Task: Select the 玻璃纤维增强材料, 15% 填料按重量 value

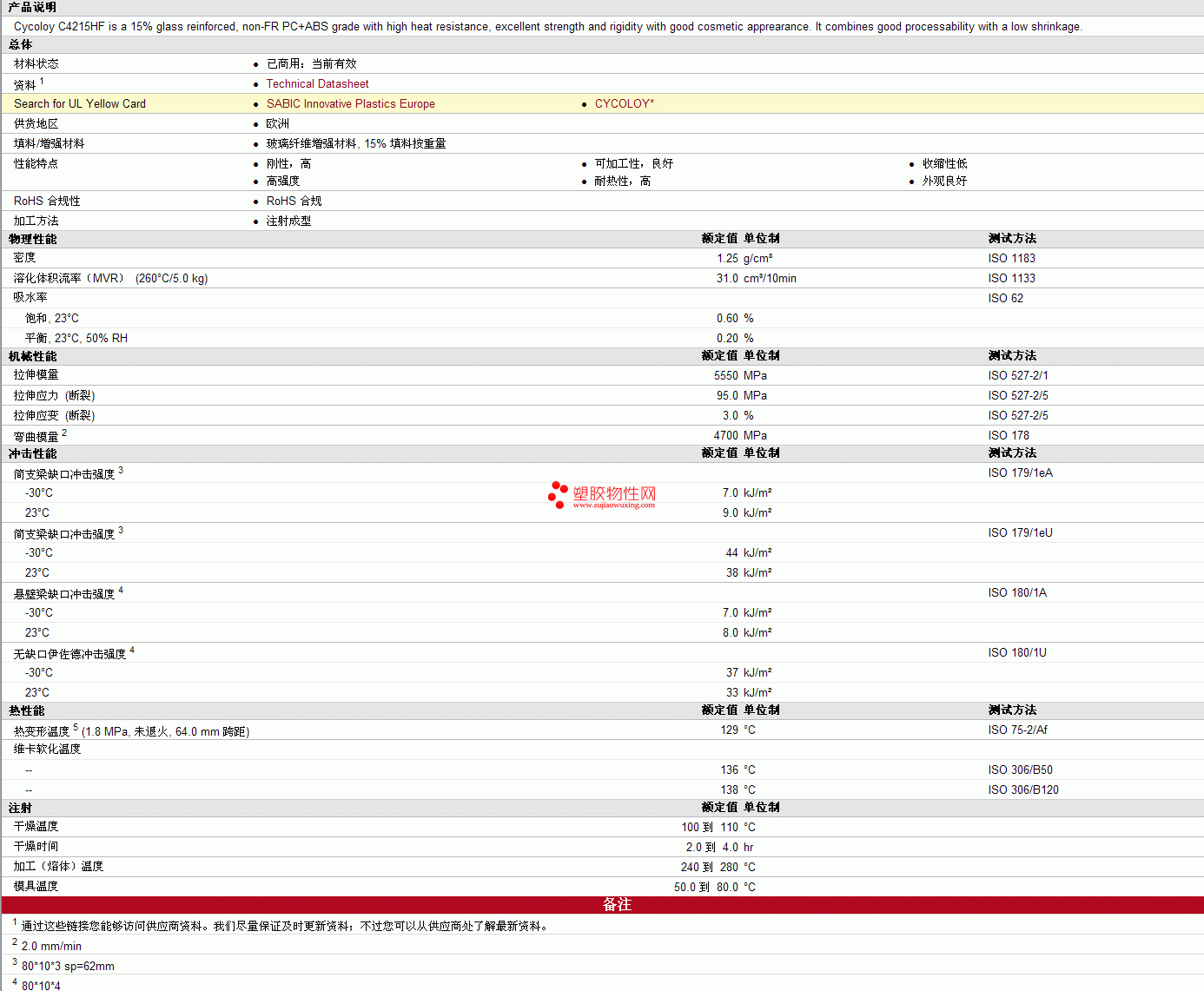Action: tap(355, 143)
